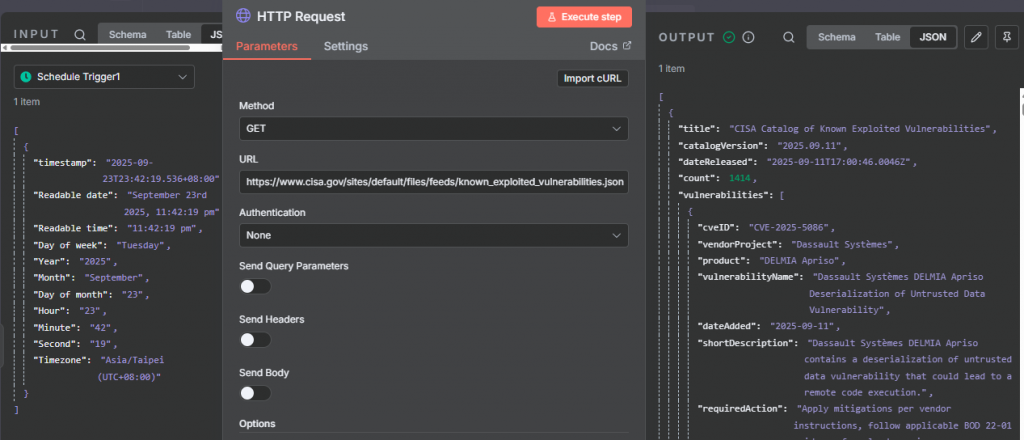Viewport: 1024px width, 440px height.
Task: Click the HTTP Request globe icon
Action: [x=243, y=16]
